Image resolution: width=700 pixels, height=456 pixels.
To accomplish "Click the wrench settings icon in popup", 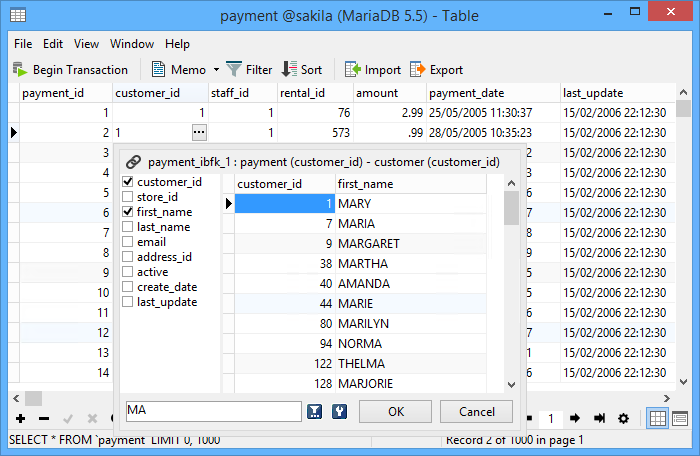I will (x=339, y=411).
